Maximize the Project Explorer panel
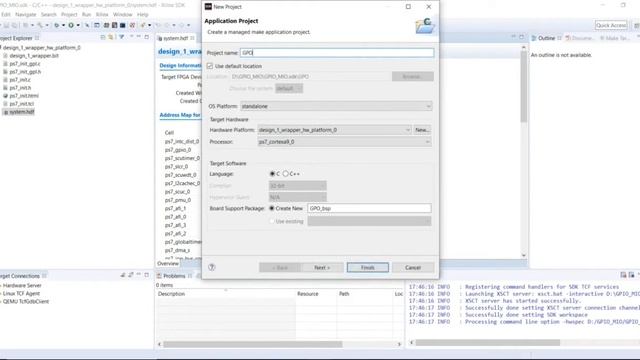Image resolution: width=640 pixels, height=360 pixels. [x=147, y=37]
